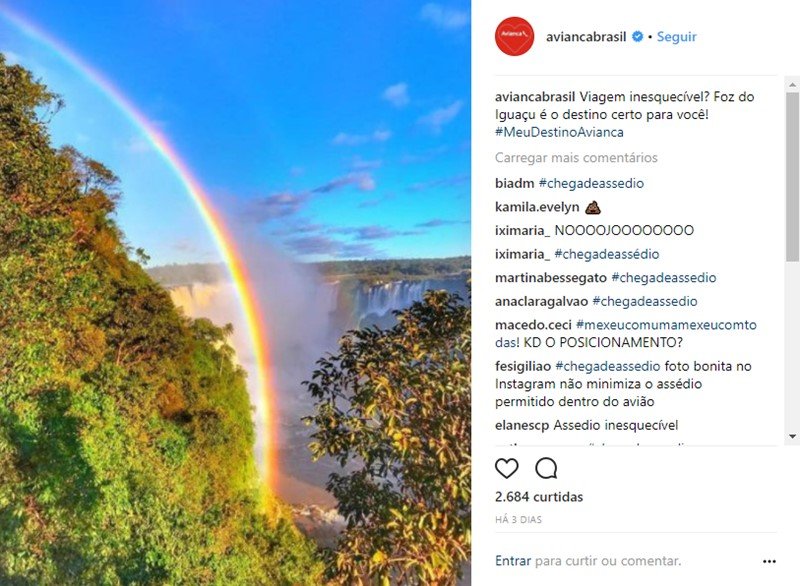Click the Avianca red profile picture
The image size is (800, 586).
click(x=514, y=36)
